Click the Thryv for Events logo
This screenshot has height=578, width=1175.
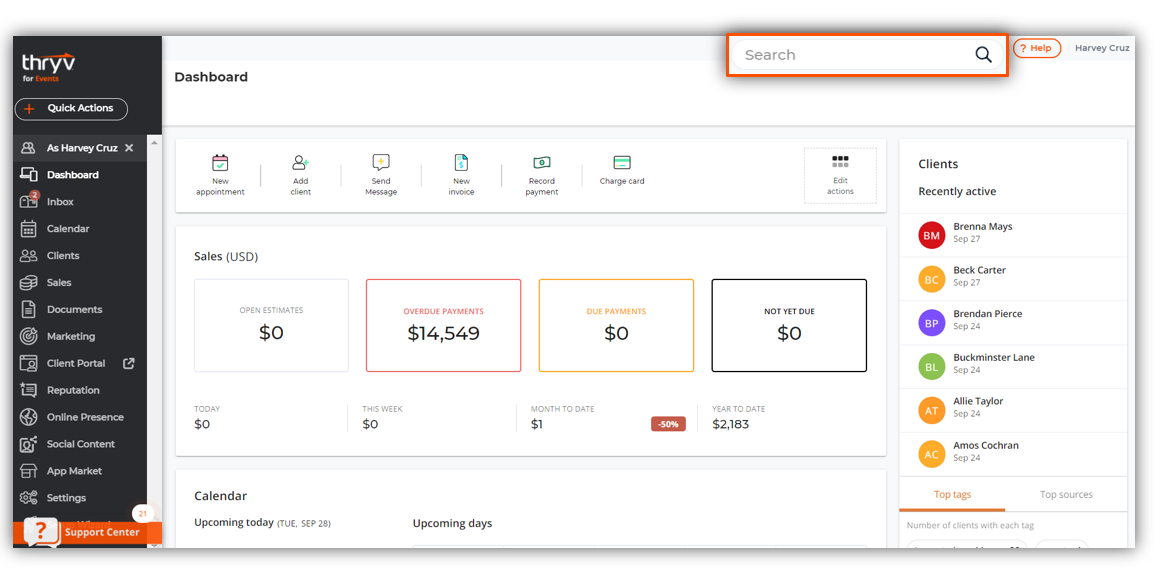pos(48,67)
